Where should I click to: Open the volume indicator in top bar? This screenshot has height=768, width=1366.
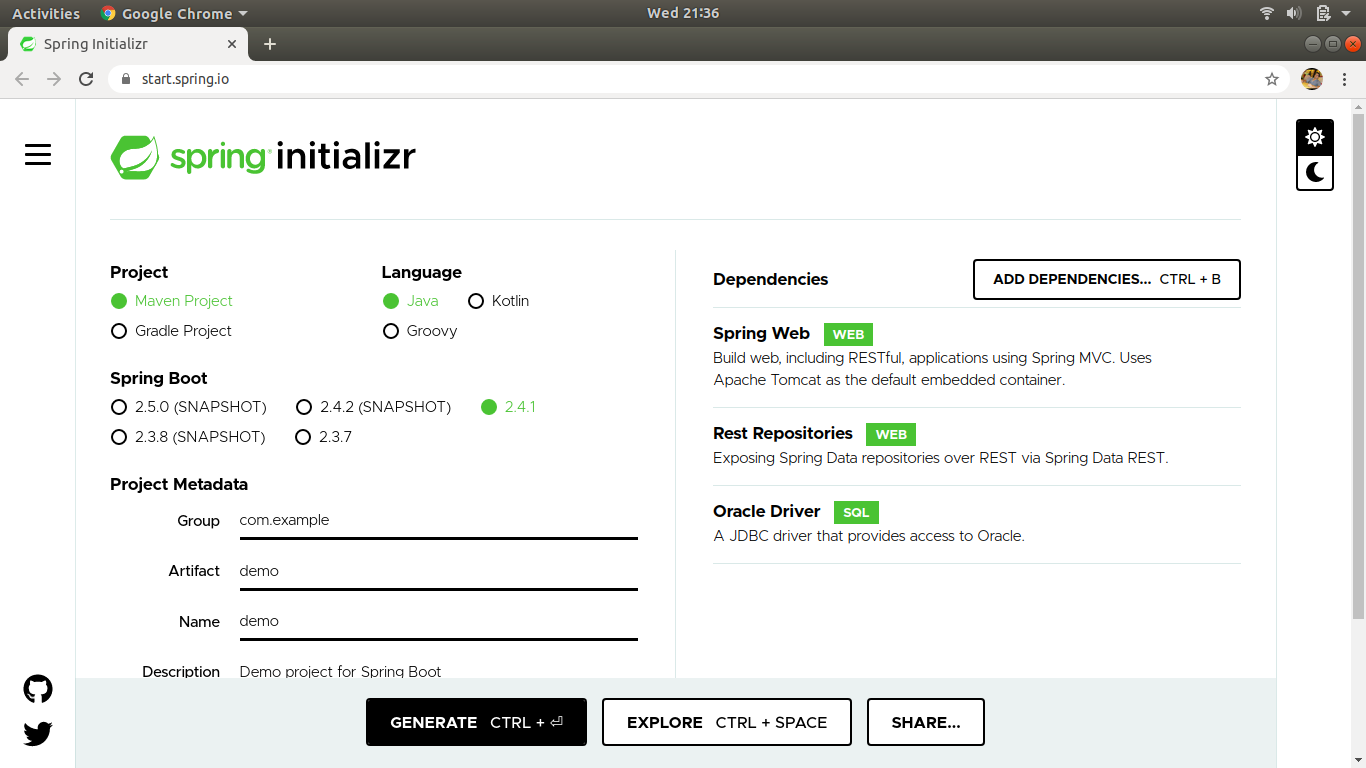pyautogui.click(x=1294, y=13)
